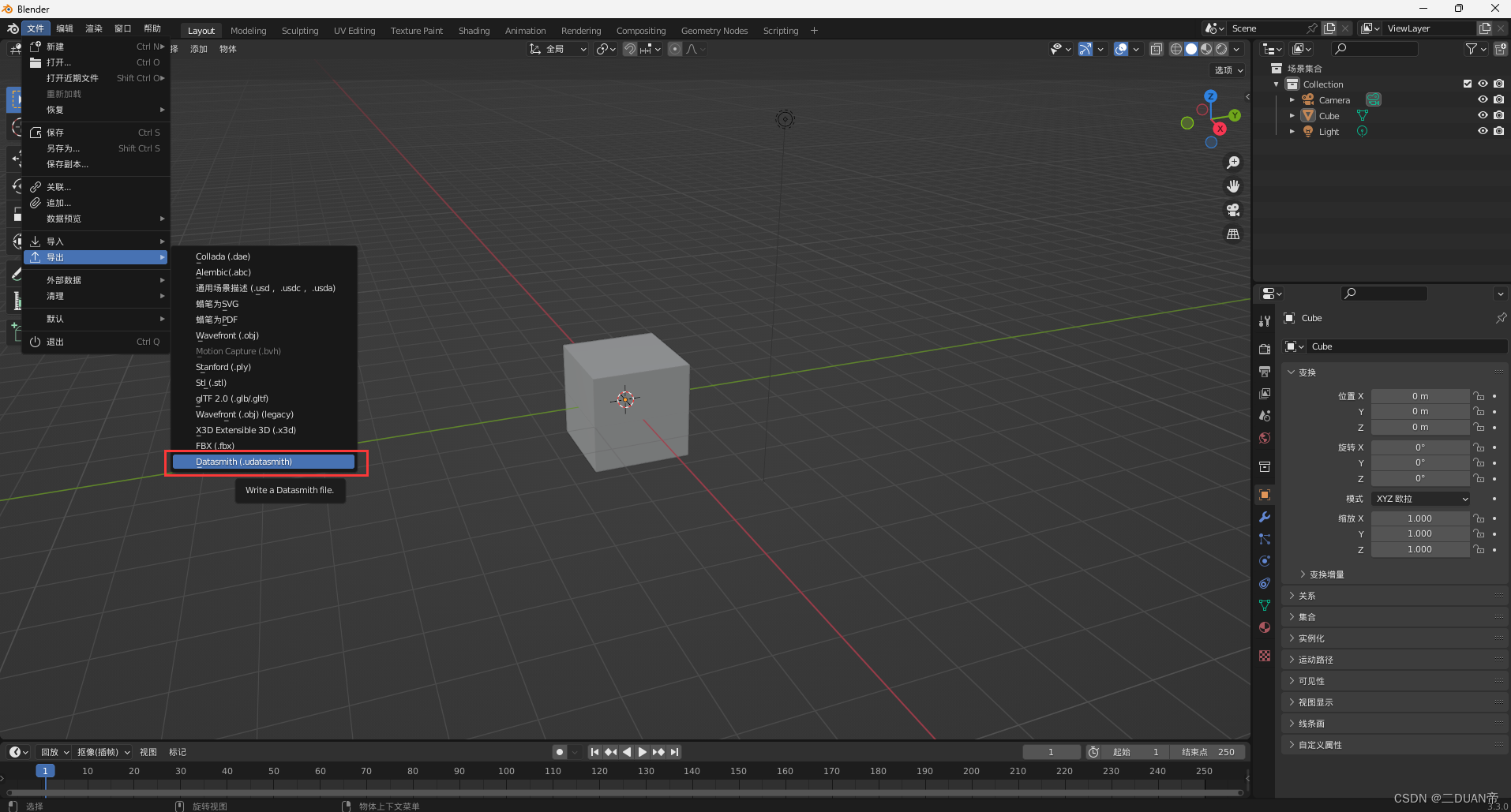Switch to the Shading workspace tab

click(x=473, y=30)
